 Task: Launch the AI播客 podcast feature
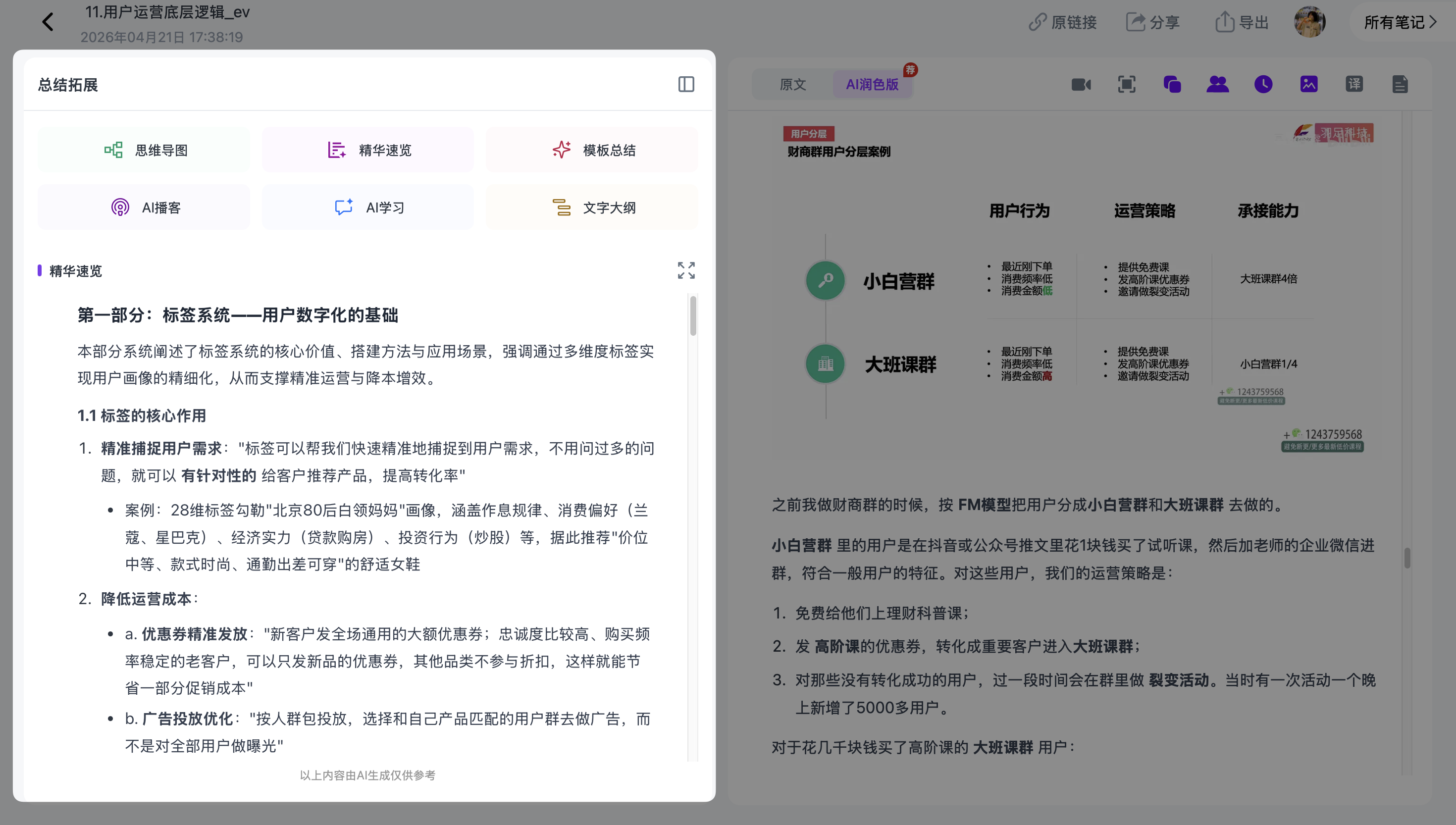click(144, 207)
